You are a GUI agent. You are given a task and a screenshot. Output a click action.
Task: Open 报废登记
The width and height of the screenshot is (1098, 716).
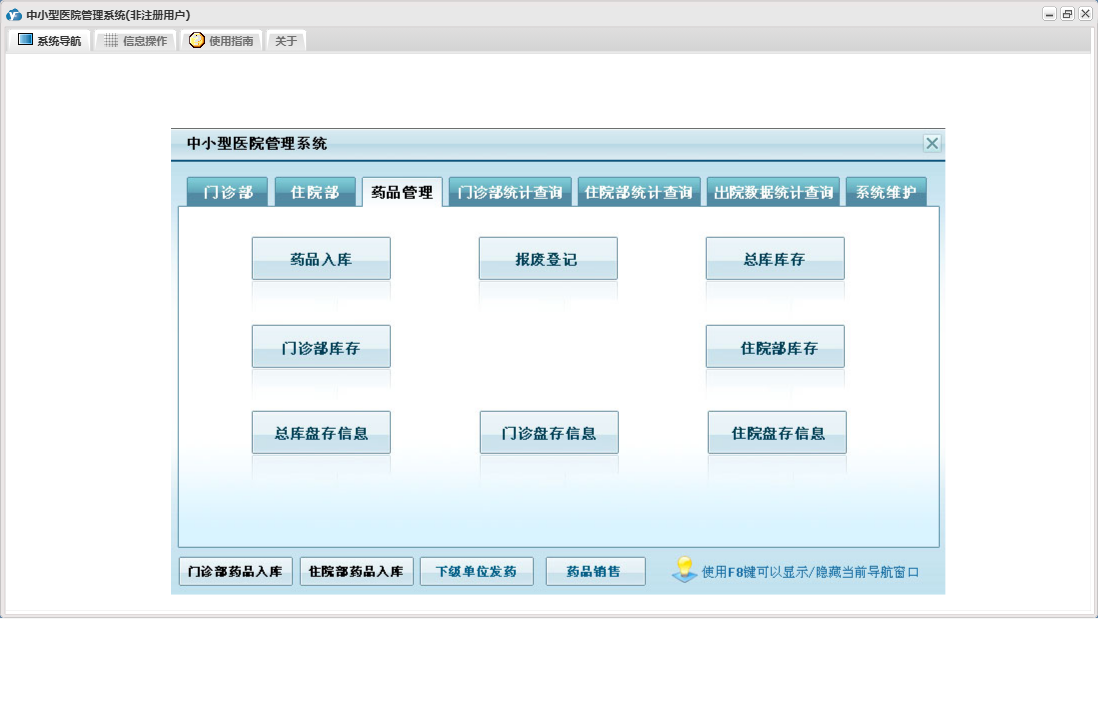[x=548, y=259]
